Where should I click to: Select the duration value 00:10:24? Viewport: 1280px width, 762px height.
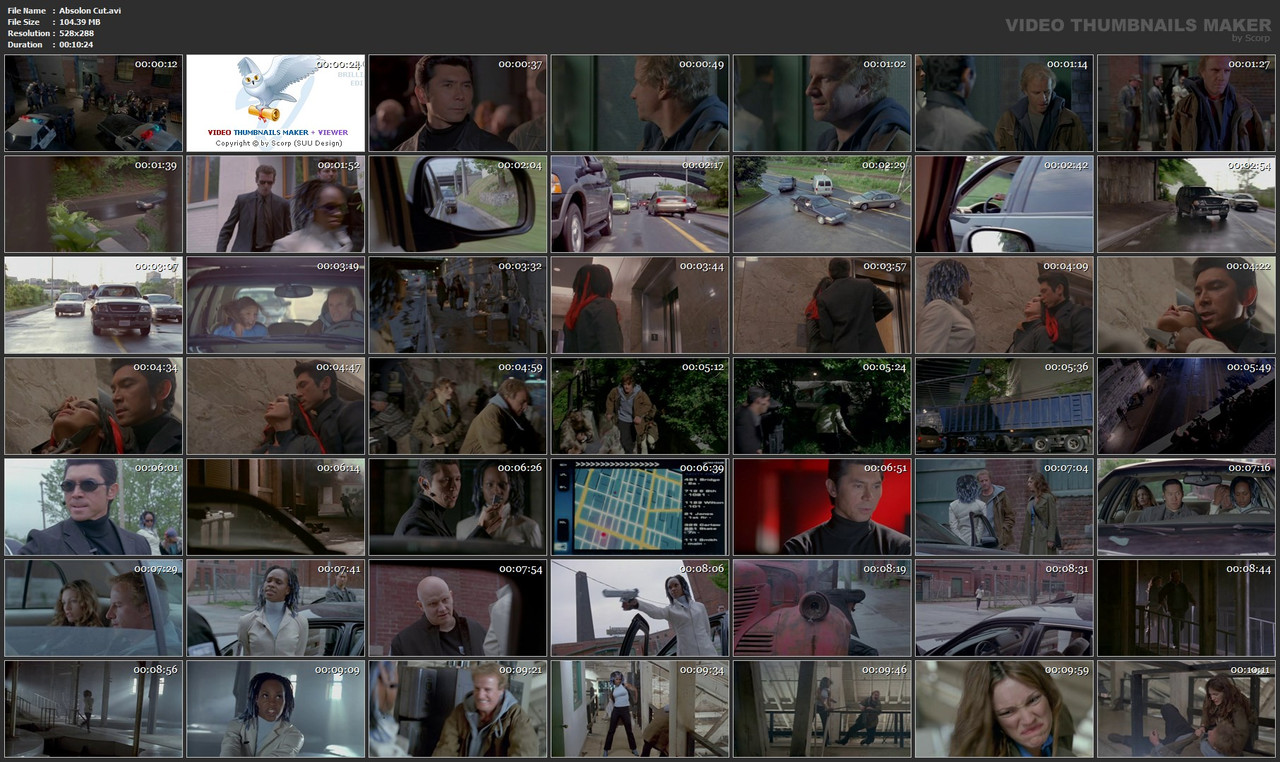point(76,44)
